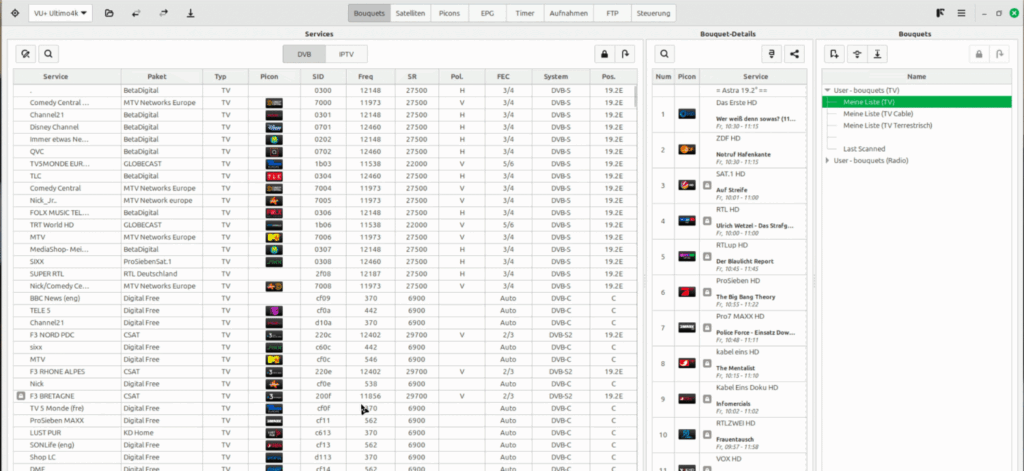Switch the services list to IPTV

(x=346, y=54)
